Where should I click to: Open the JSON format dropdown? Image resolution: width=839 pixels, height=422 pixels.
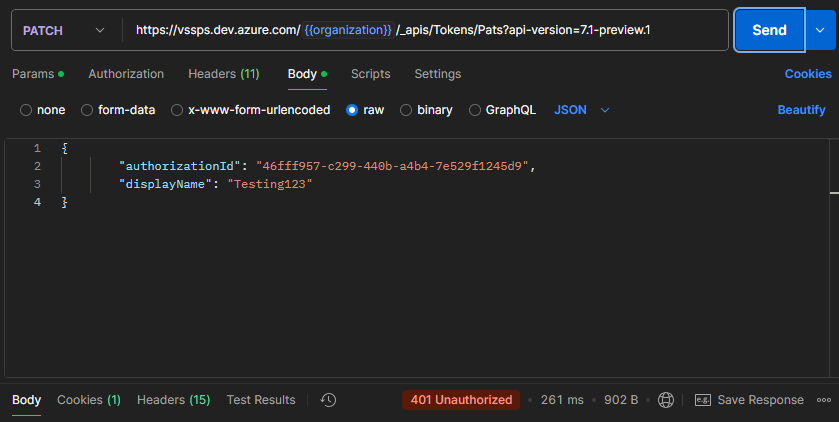582,110
